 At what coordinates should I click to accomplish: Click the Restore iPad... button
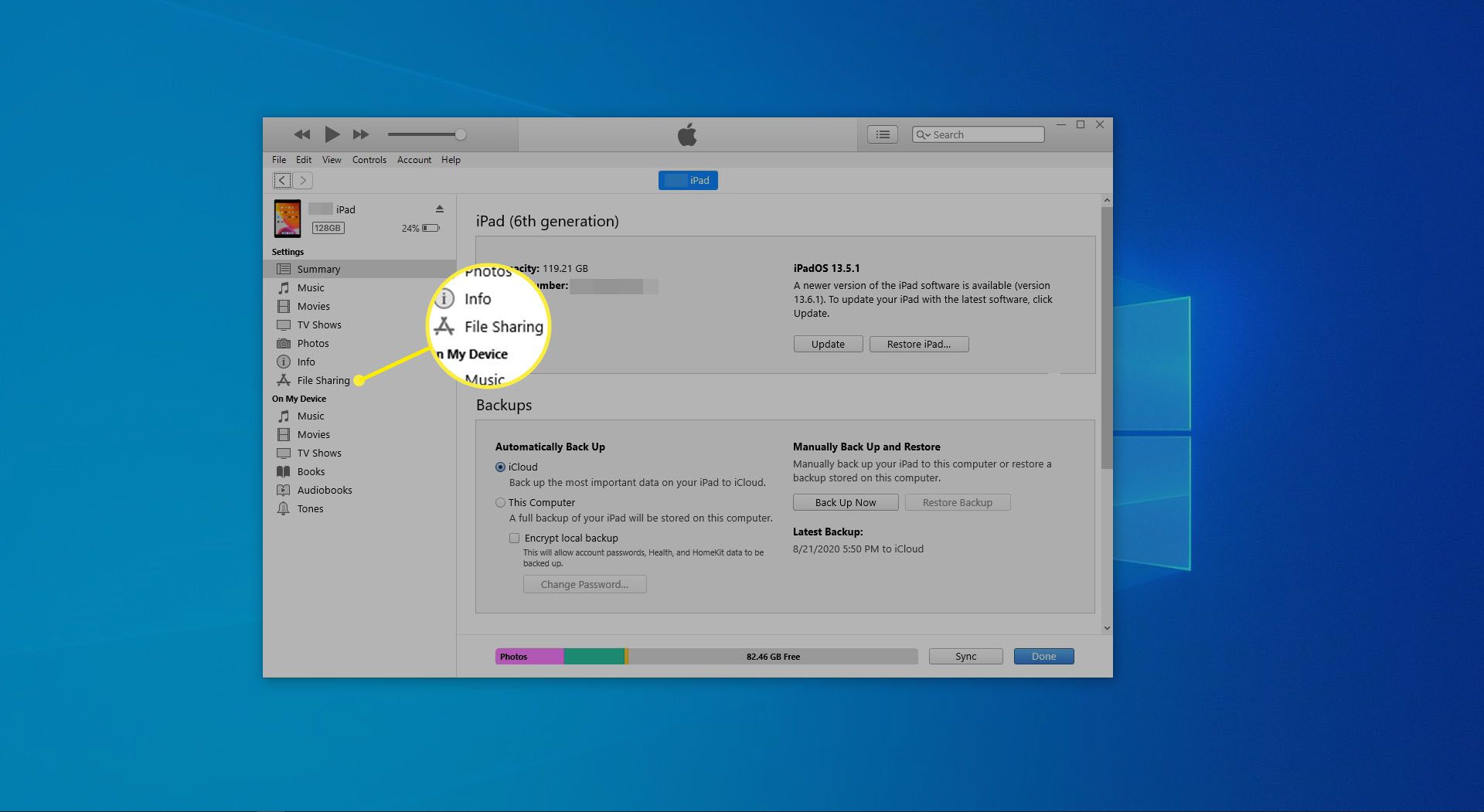919,344
